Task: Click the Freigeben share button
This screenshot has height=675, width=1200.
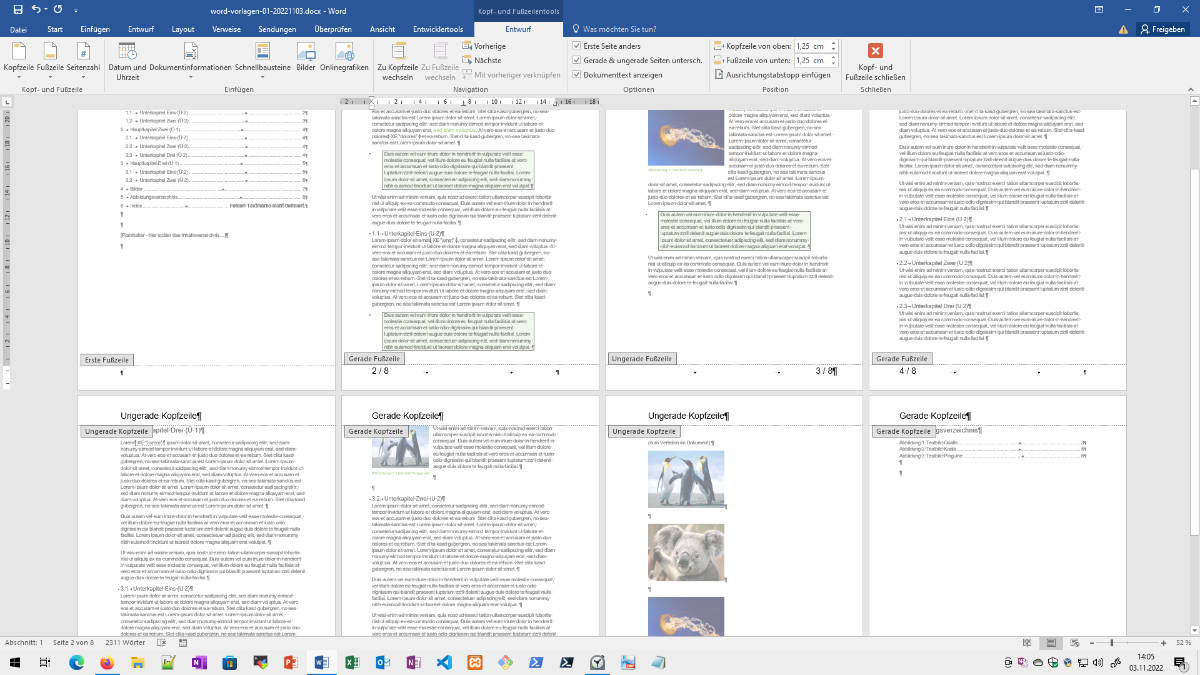Action: (x=1163, y=29)
